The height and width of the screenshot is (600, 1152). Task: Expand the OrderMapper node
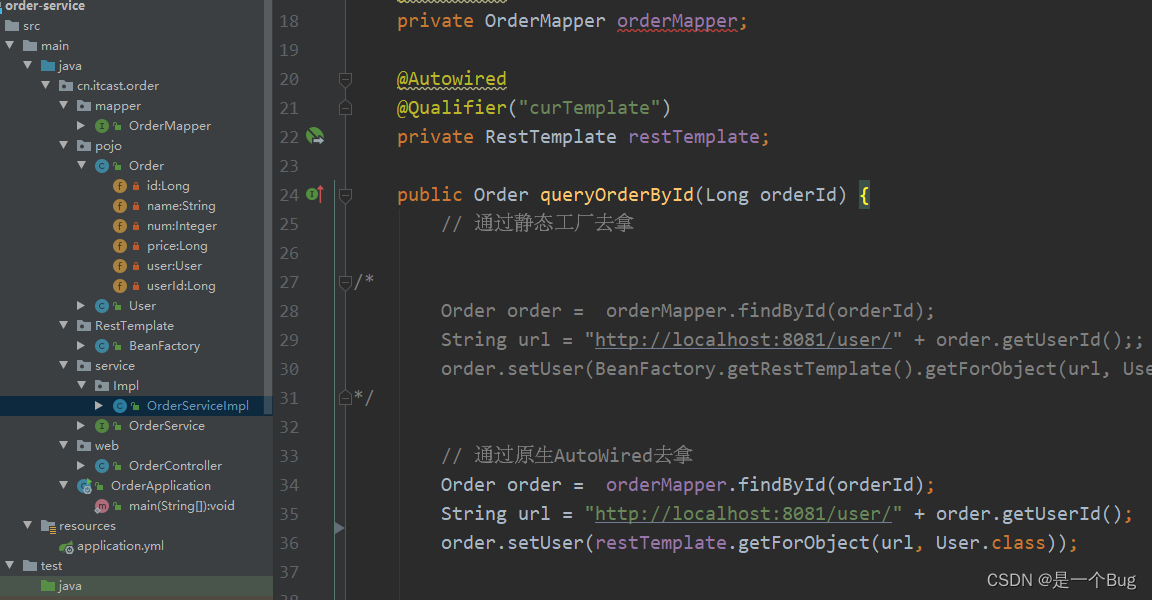[x=81, y=126]
